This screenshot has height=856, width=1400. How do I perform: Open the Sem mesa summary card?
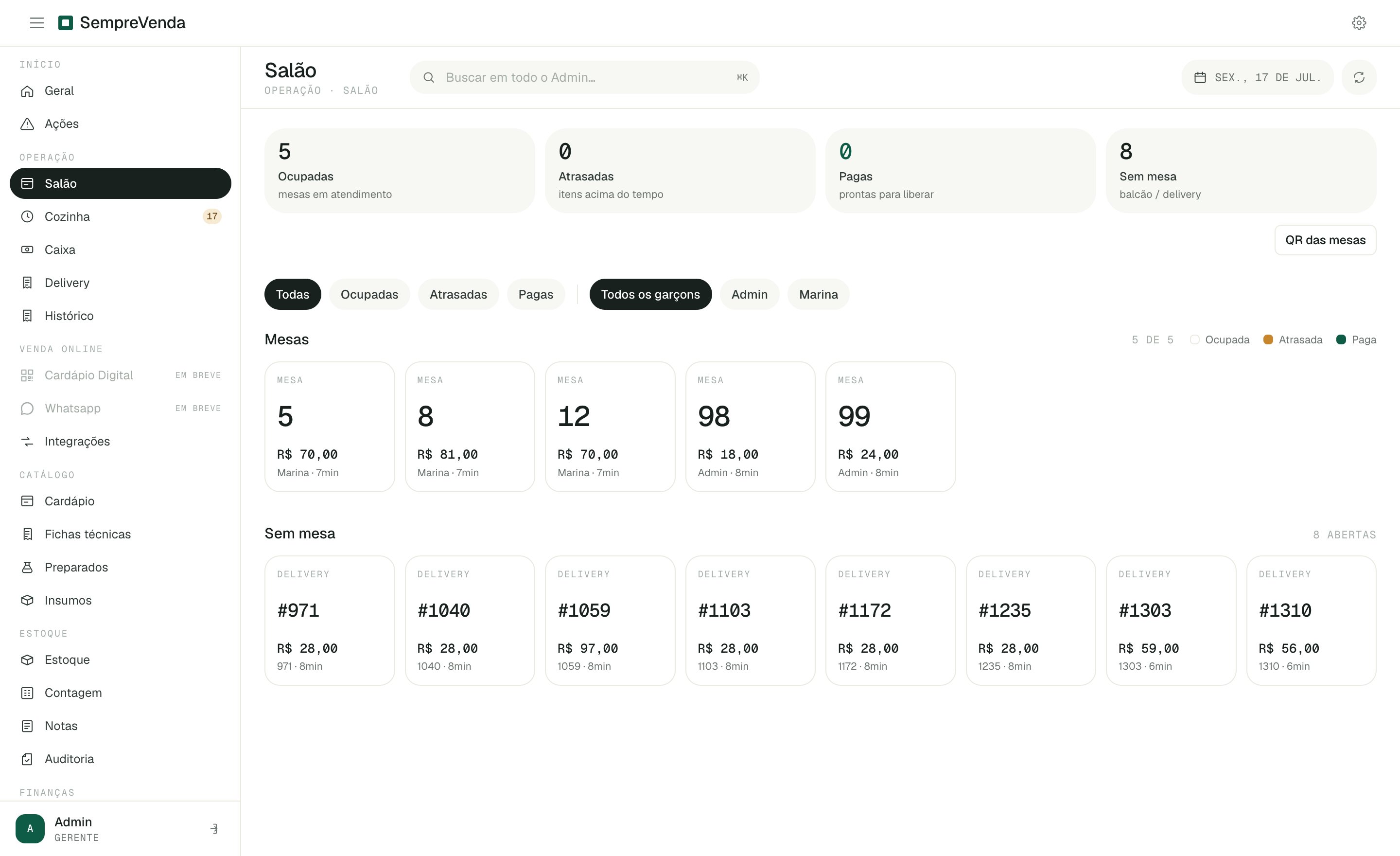(x=1241, y=171)
